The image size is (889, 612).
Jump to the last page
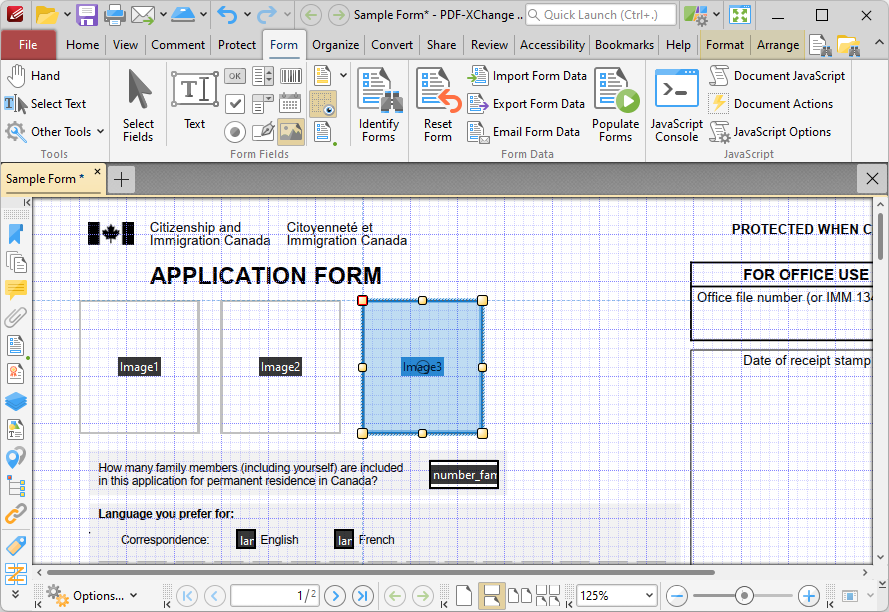click(x=363, y=596)
